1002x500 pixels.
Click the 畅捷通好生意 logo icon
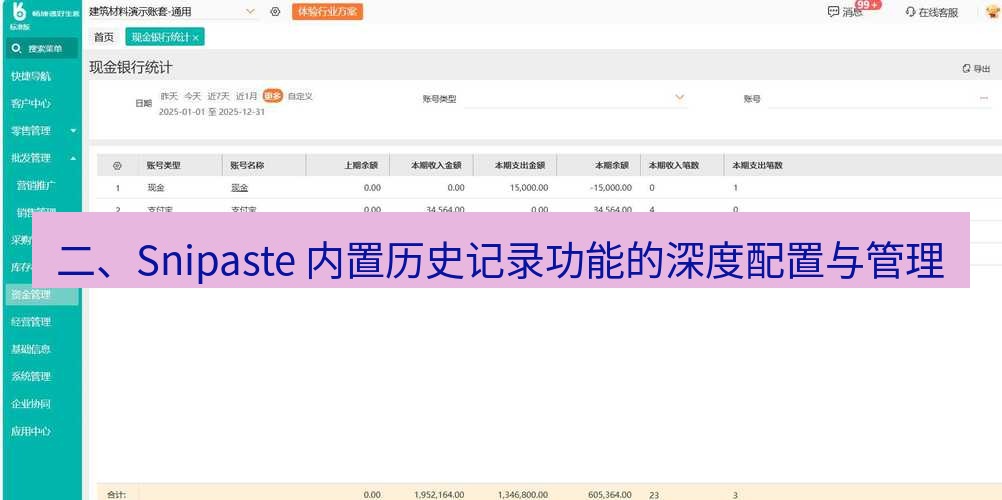19,11
